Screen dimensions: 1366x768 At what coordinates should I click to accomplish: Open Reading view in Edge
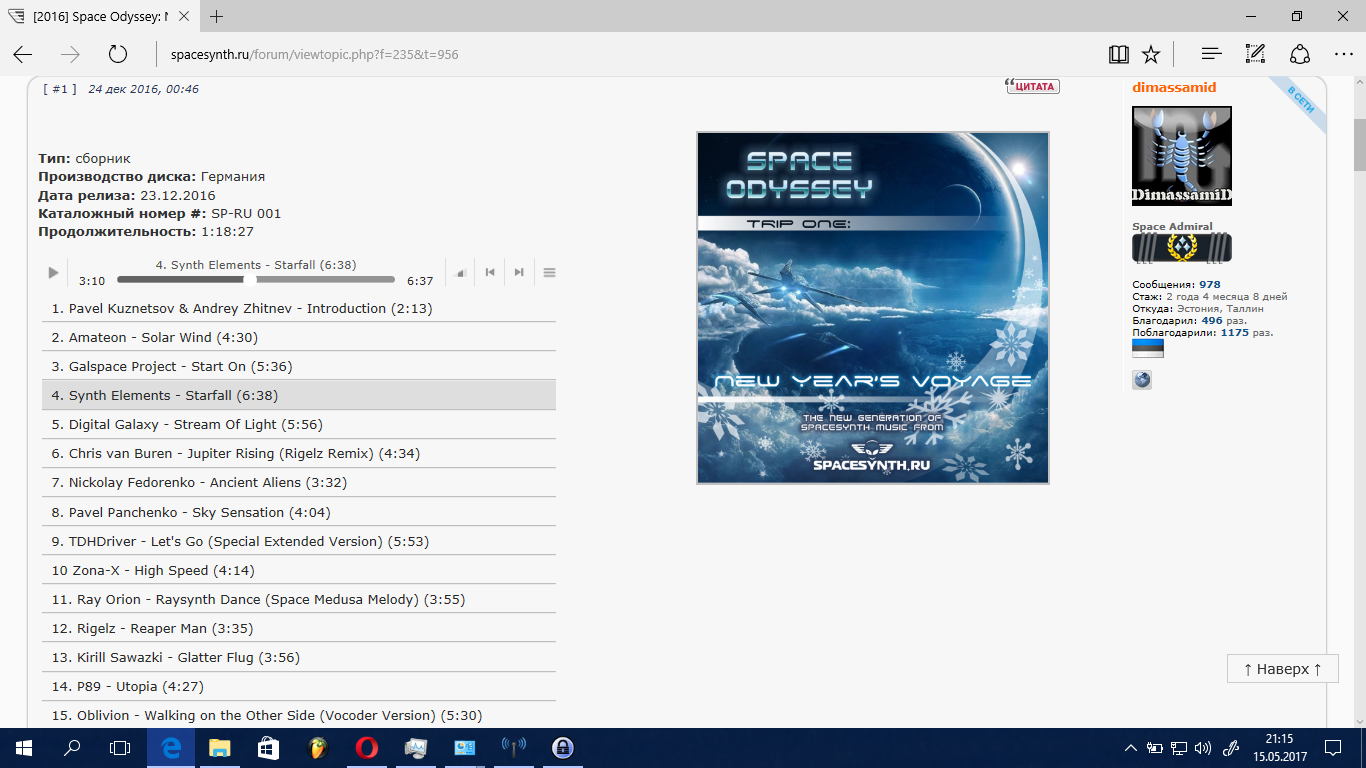point(1119,54)
